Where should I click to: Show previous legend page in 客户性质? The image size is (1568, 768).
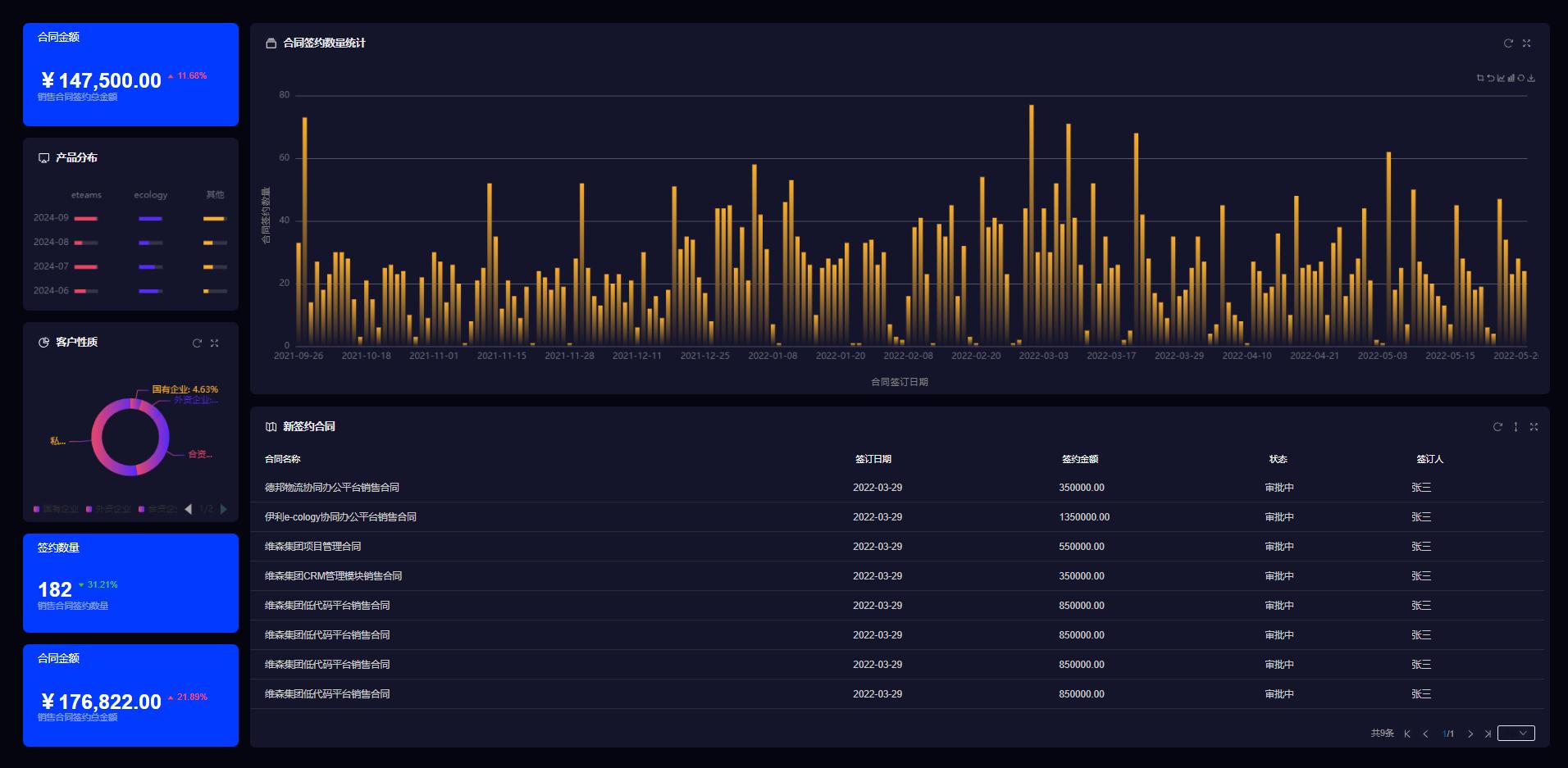point(189,509)
